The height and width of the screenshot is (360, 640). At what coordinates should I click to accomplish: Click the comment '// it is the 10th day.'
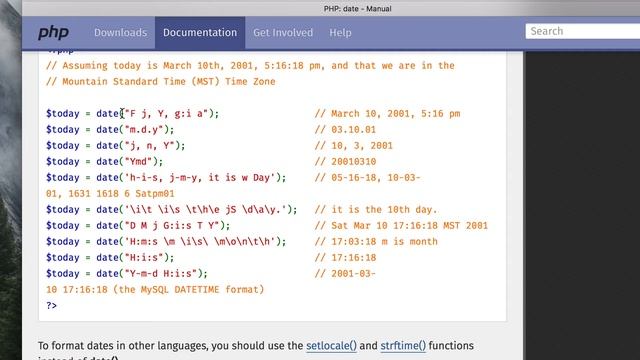376,209
